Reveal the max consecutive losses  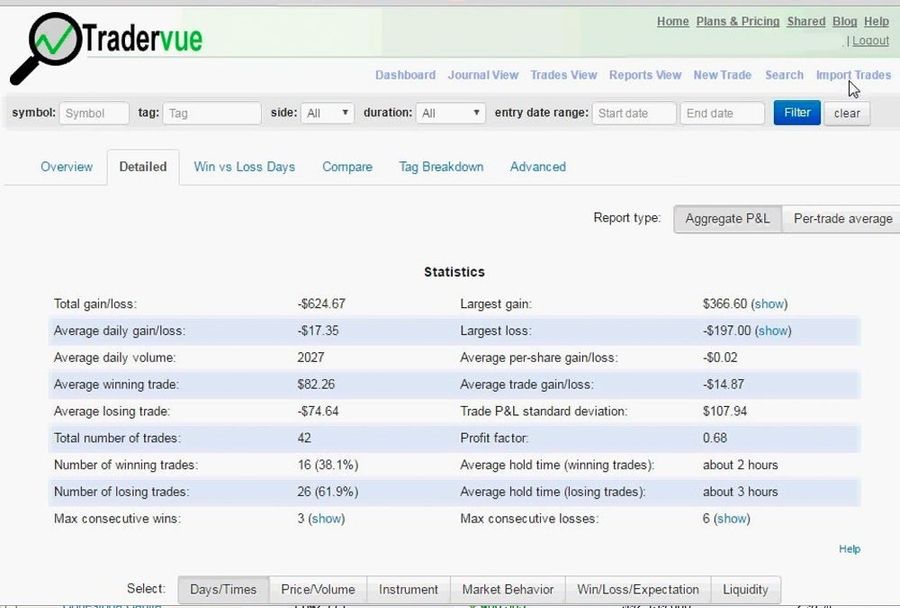[731, 518]
